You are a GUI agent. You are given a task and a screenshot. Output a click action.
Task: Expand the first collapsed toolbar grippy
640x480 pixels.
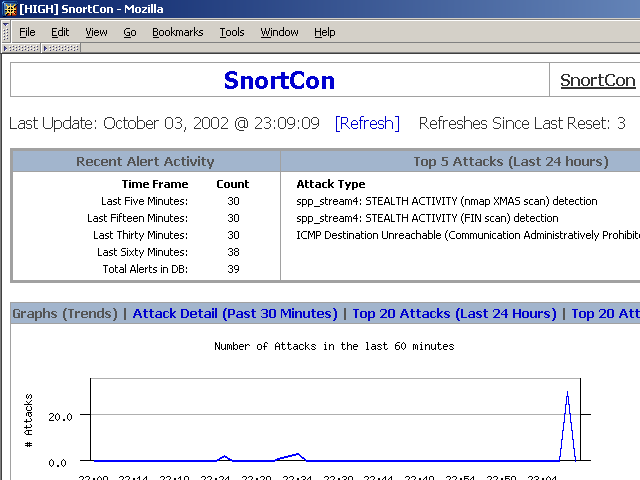22,48
